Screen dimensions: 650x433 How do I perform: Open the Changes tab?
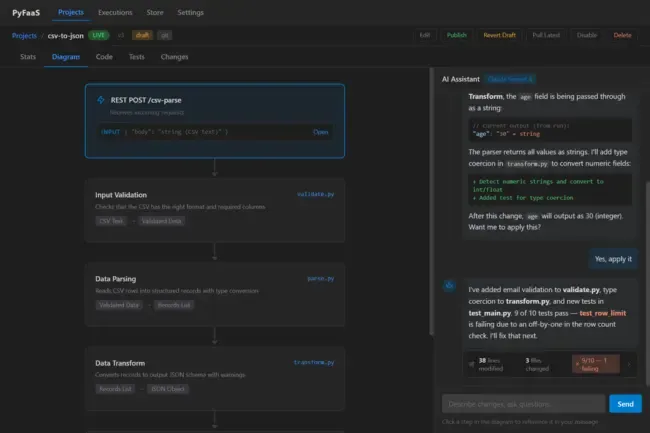174,57
